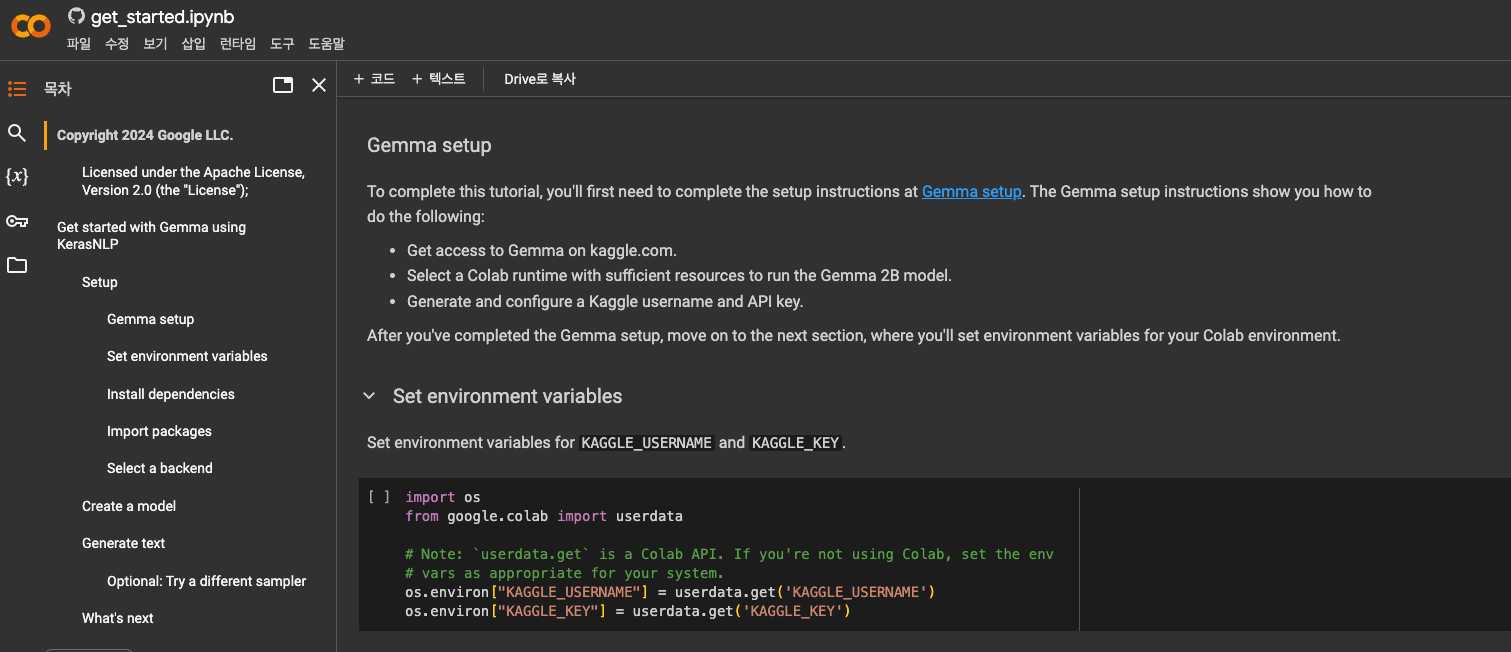Open the secrets key icon
Viewport: 1511px width, 652px height.
coord(17,221)
